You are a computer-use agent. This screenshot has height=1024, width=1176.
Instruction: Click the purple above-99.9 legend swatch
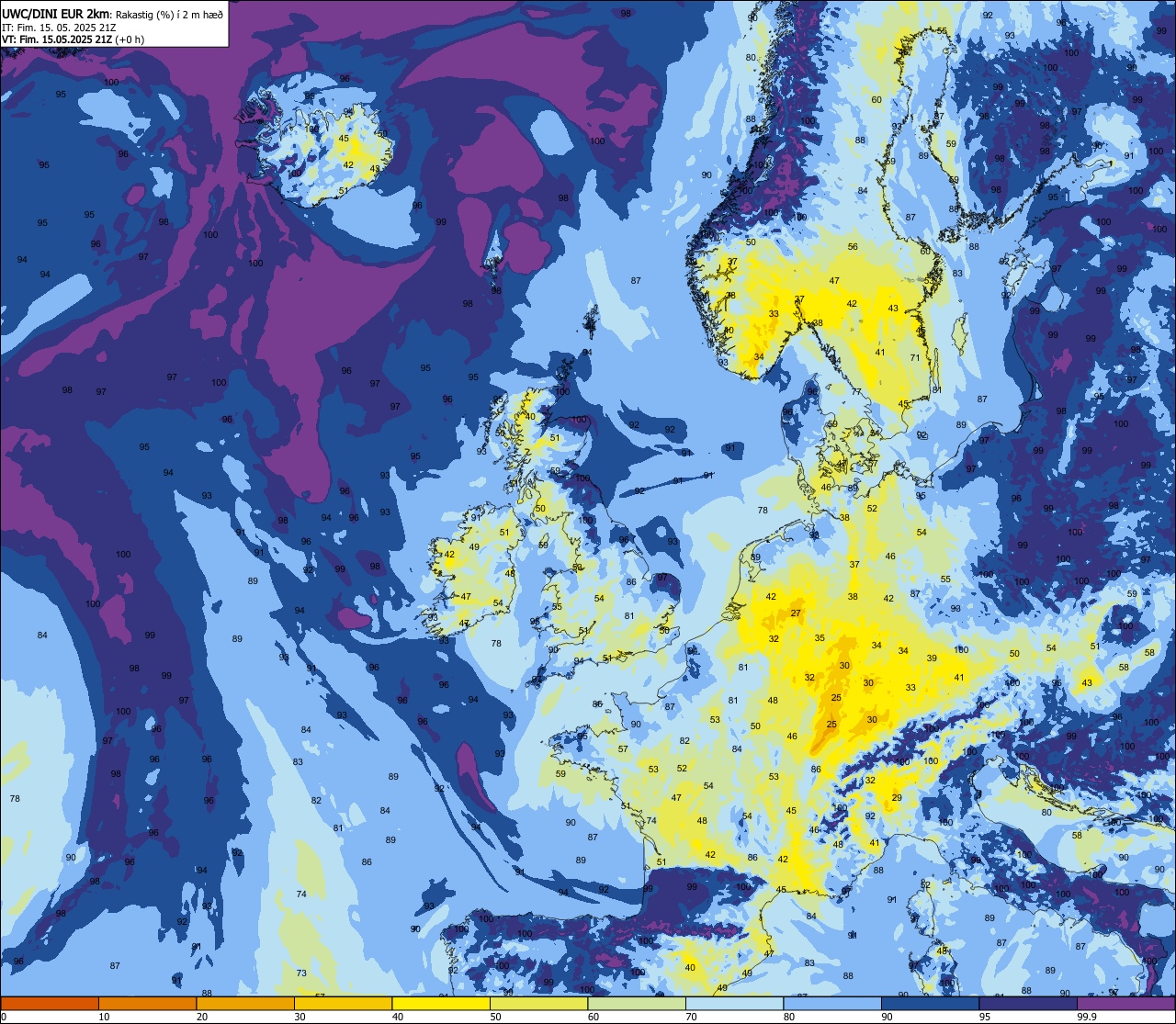[1125, 1003]
